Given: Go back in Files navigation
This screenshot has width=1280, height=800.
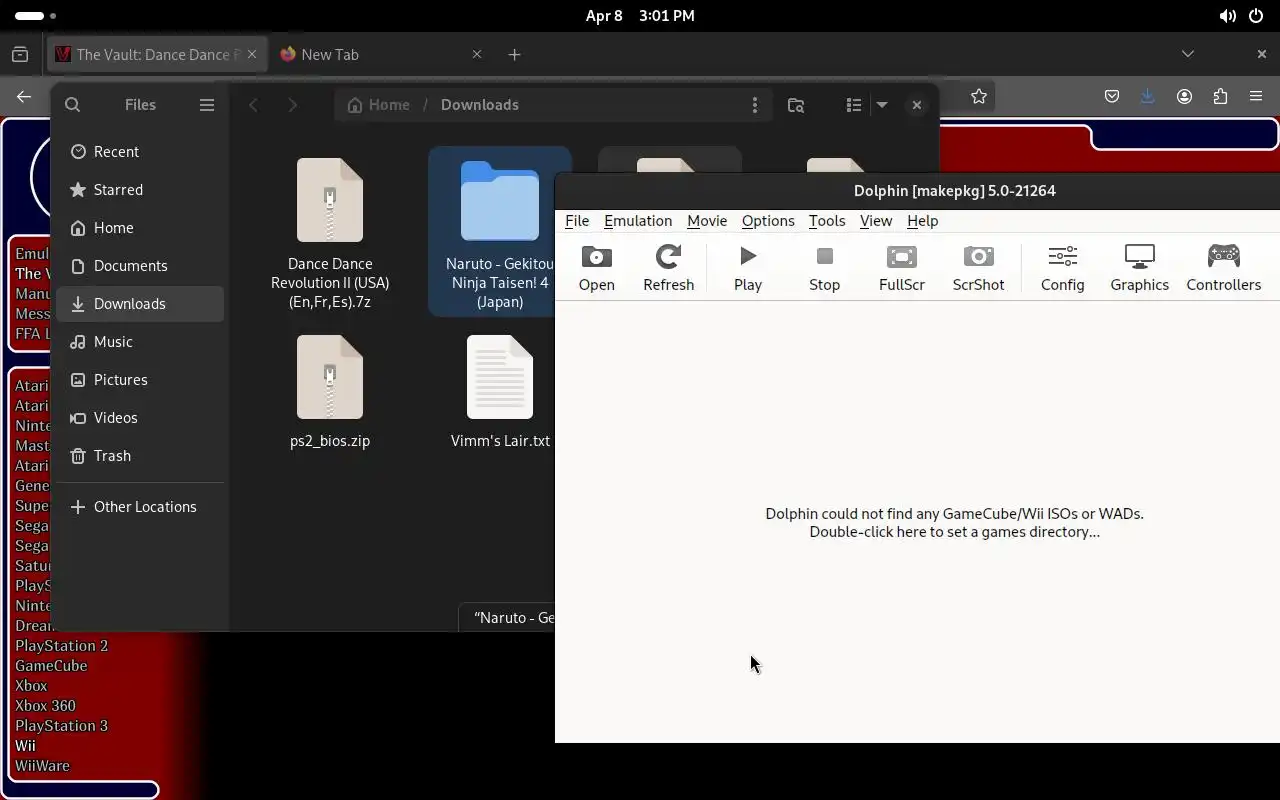Looking at the screenshot, I should click(254, 105).
